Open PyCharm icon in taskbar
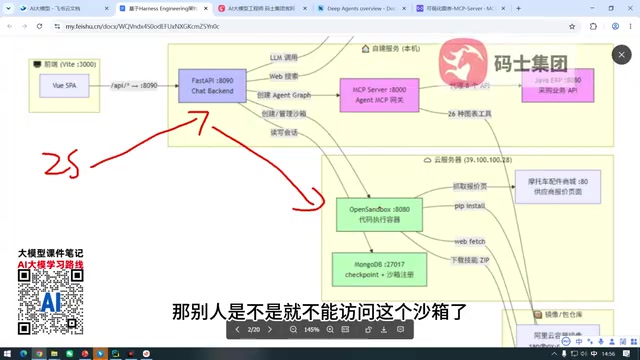Viewport: 640px width, 360px height. (116, 353)
